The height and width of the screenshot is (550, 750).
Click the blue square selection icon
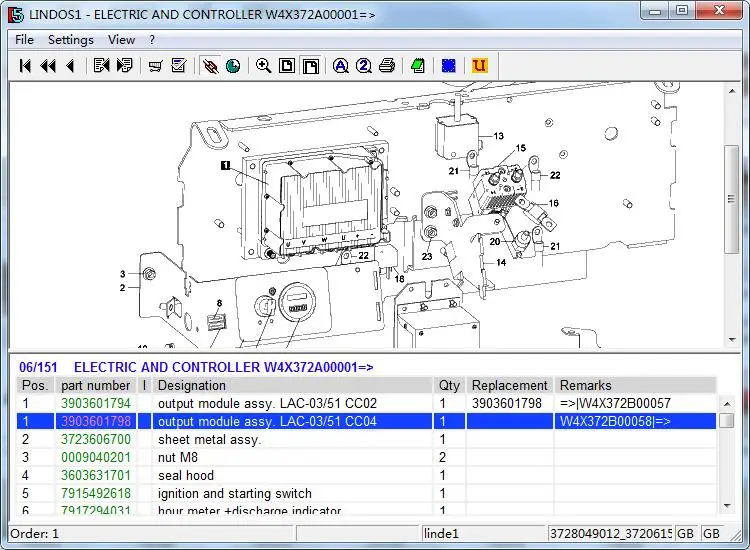click(449, 66)
